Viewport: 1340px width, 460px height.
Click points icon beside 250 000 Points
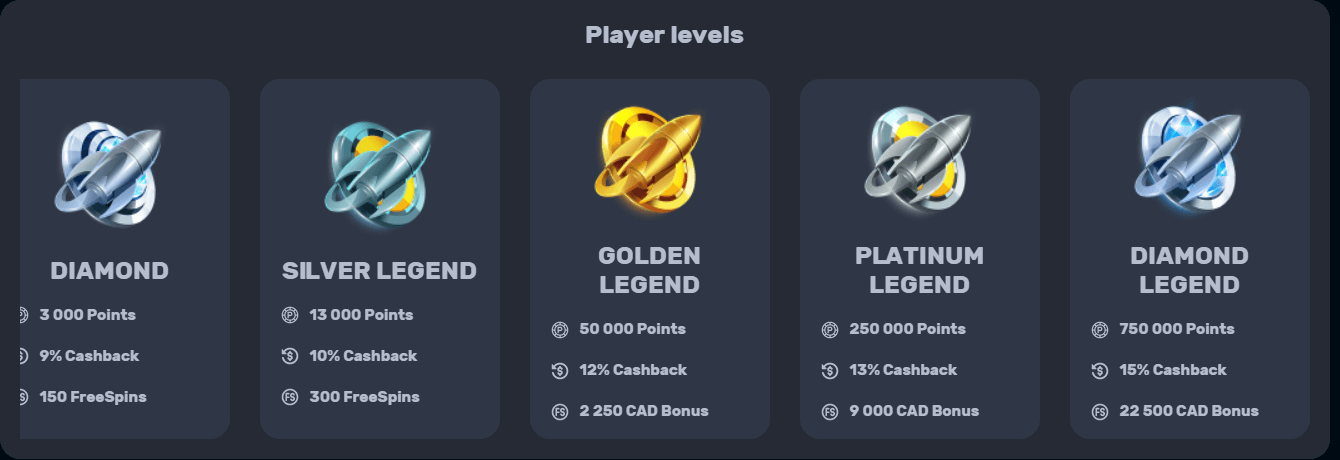(830, 329)
